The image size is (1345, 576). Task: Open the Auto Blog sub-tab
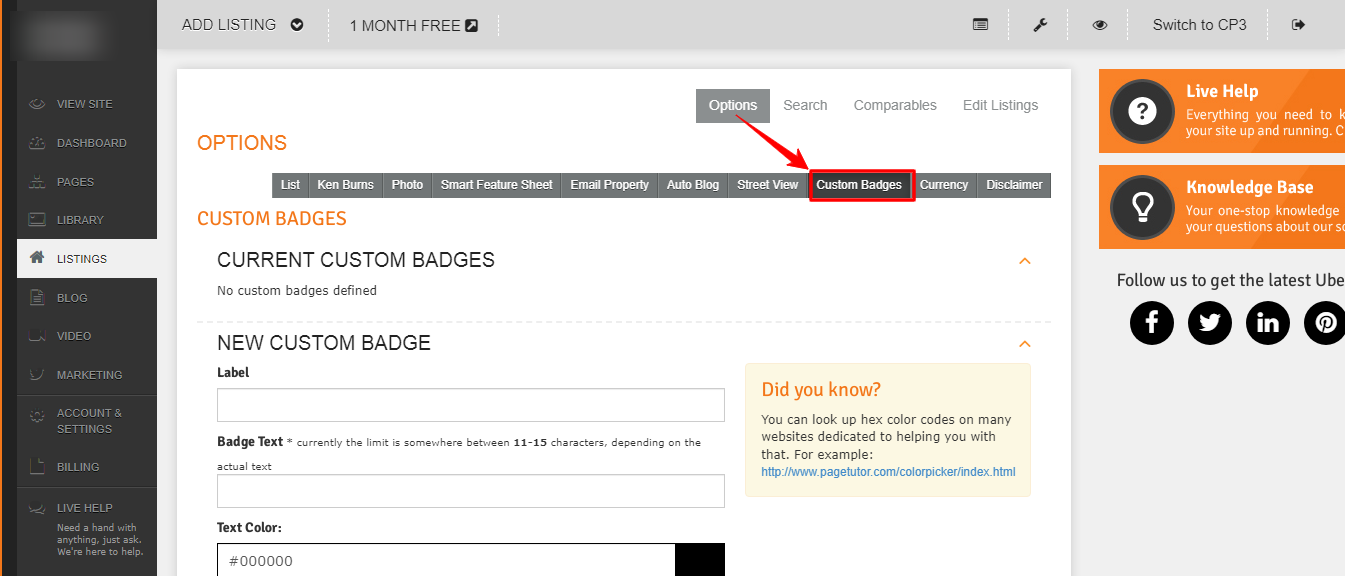(x=693, y=185)
